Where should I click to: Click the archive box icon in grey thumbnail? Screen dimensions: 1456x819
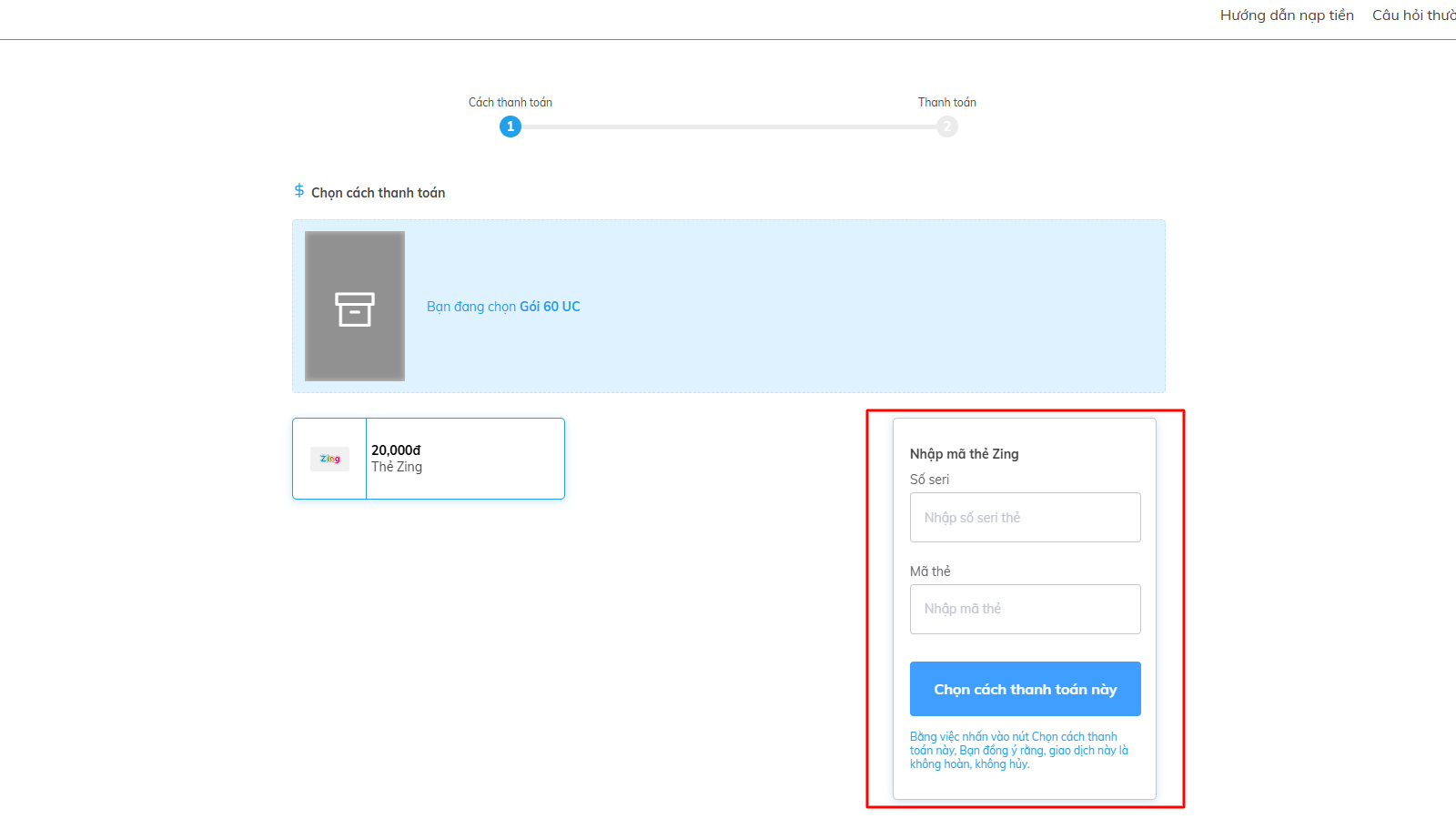(355, 308)
